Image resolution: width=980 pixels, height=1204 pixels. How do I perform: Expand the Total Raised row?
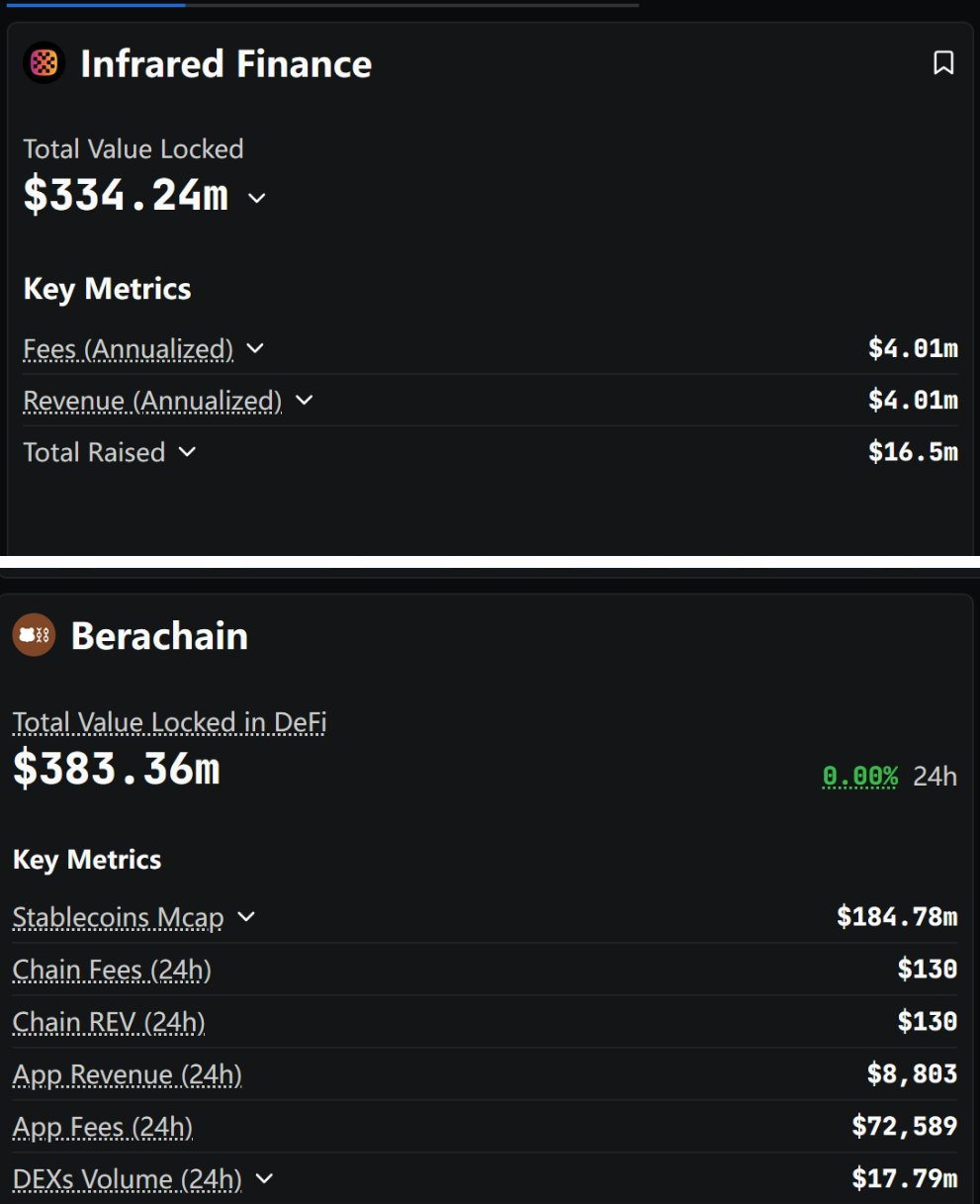click(187, 452)
